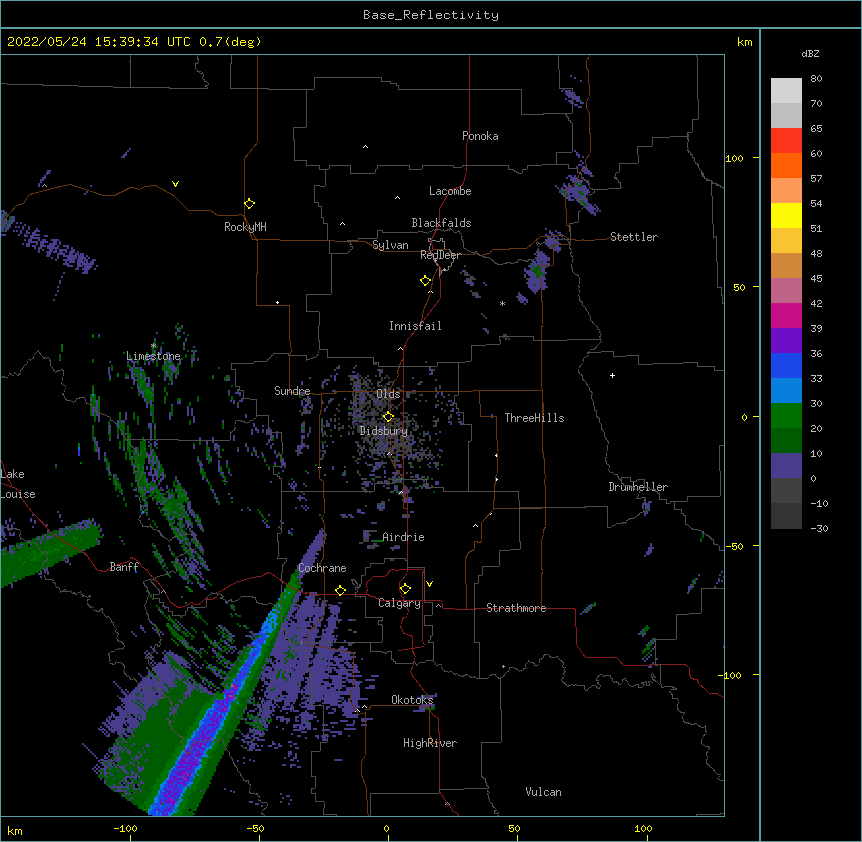Click the white asterisk marker above Limestone
This screenshot has height=842, width=862.
pos(153,346)
